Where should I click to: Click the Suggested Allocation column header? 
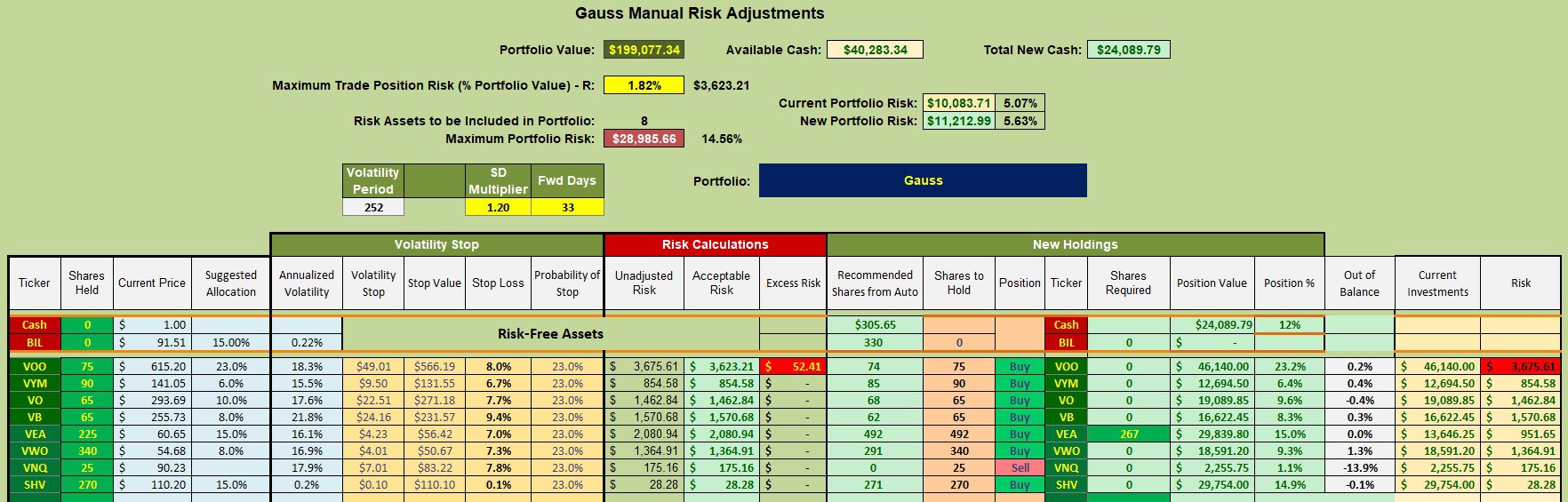(x=230, y=283)
